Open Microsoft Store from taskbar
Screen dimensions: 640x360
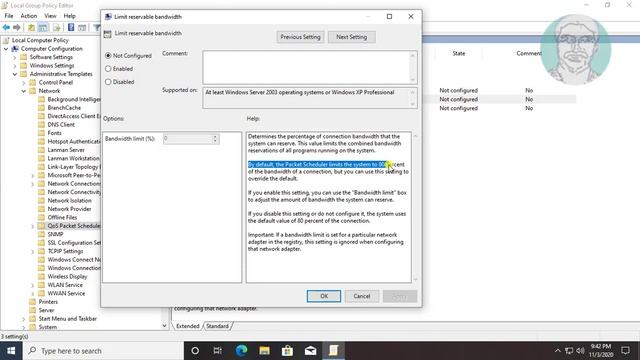pos(287,351)
